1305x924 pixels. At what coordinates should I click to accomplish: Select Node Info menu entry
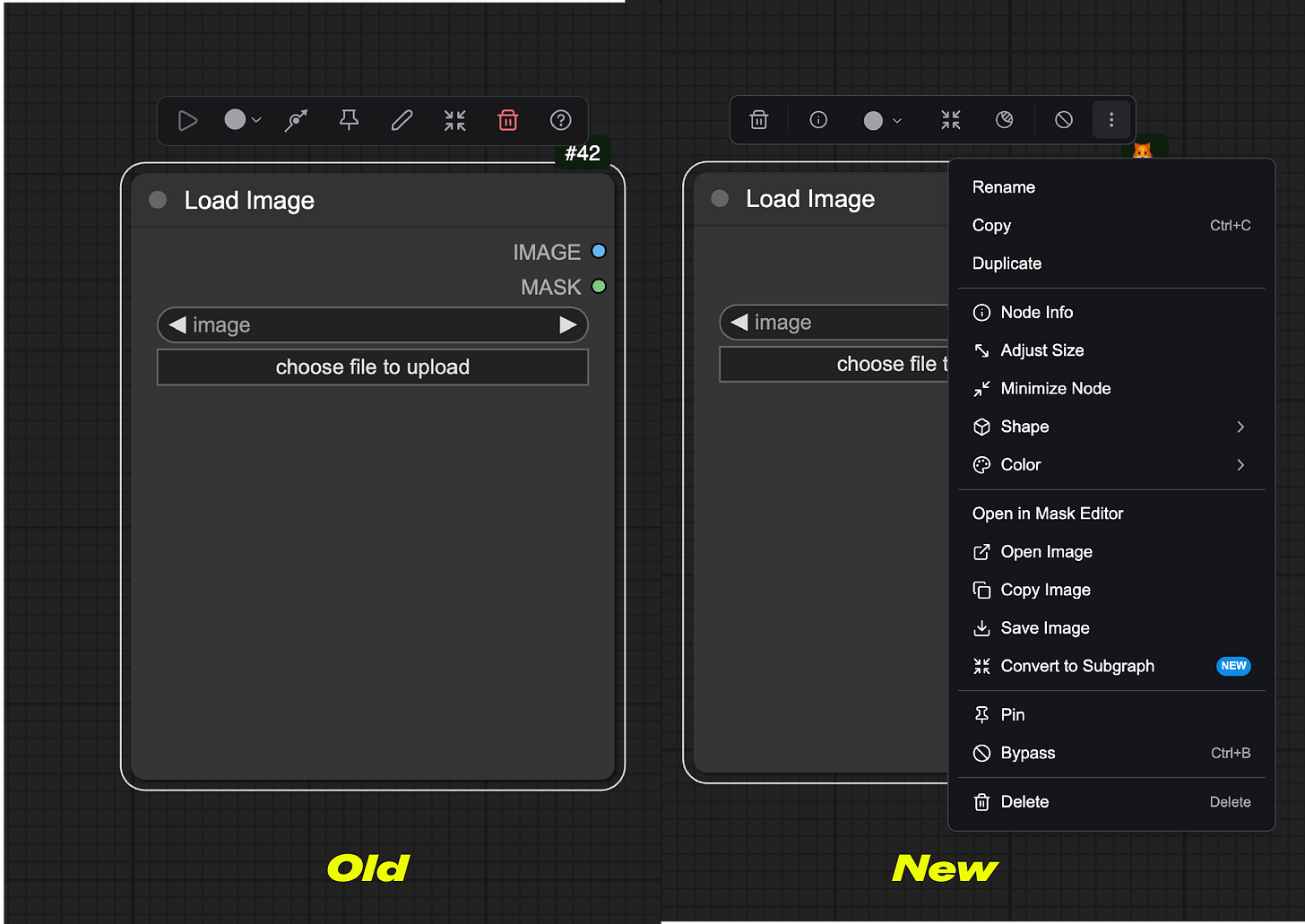(1111, 313)
